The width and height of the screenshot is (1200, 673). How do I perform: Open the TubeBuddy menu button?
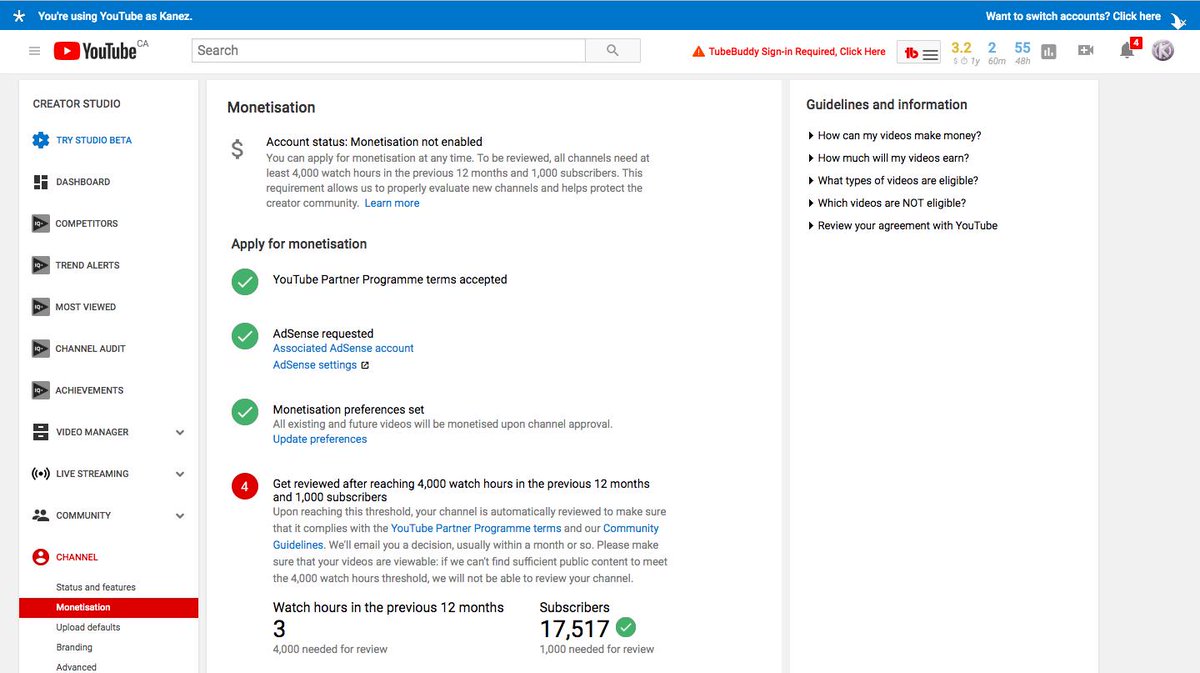[x=921, y=53]
